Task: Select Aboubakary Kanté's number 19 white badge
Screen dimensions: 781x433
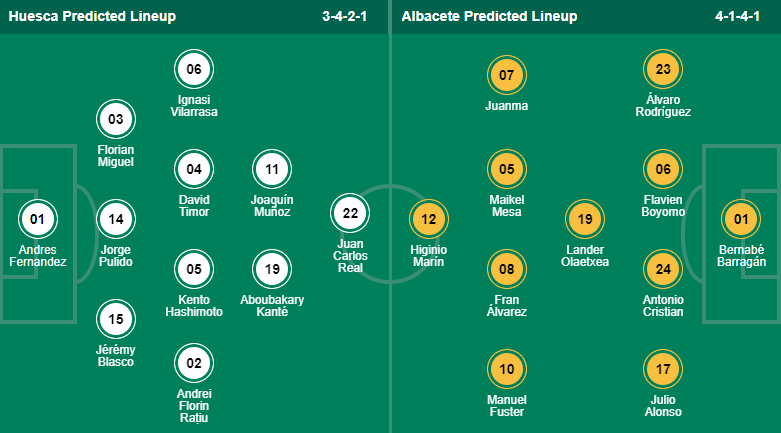Action: tap(272, 268)
